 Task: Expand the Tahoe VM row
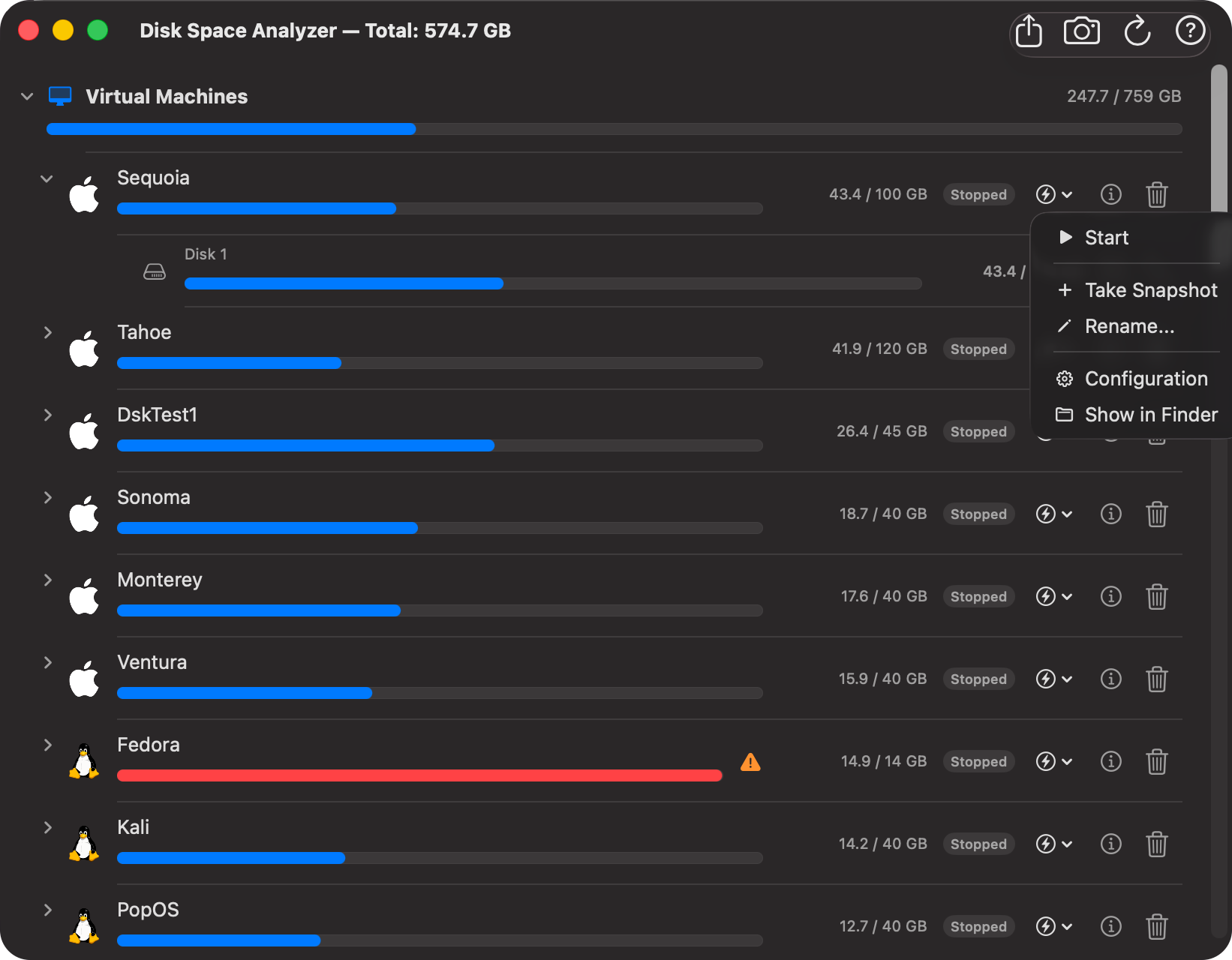point(47,332)
